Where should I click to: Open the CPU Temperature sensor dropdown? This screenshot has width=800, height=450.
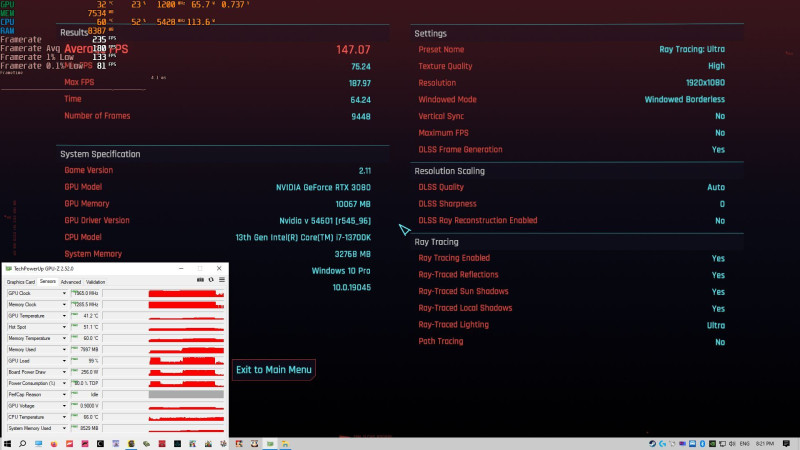point(64,417)
